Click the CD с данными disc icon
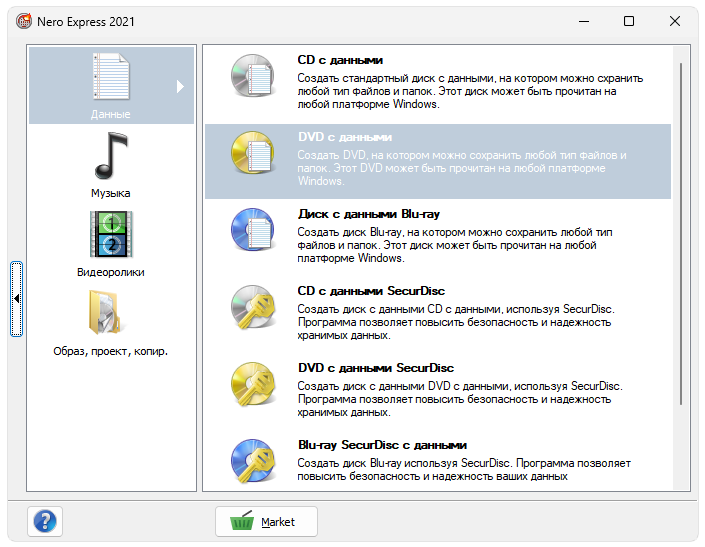The height and width of the screenshot is (547, 705). click(253, 76)
